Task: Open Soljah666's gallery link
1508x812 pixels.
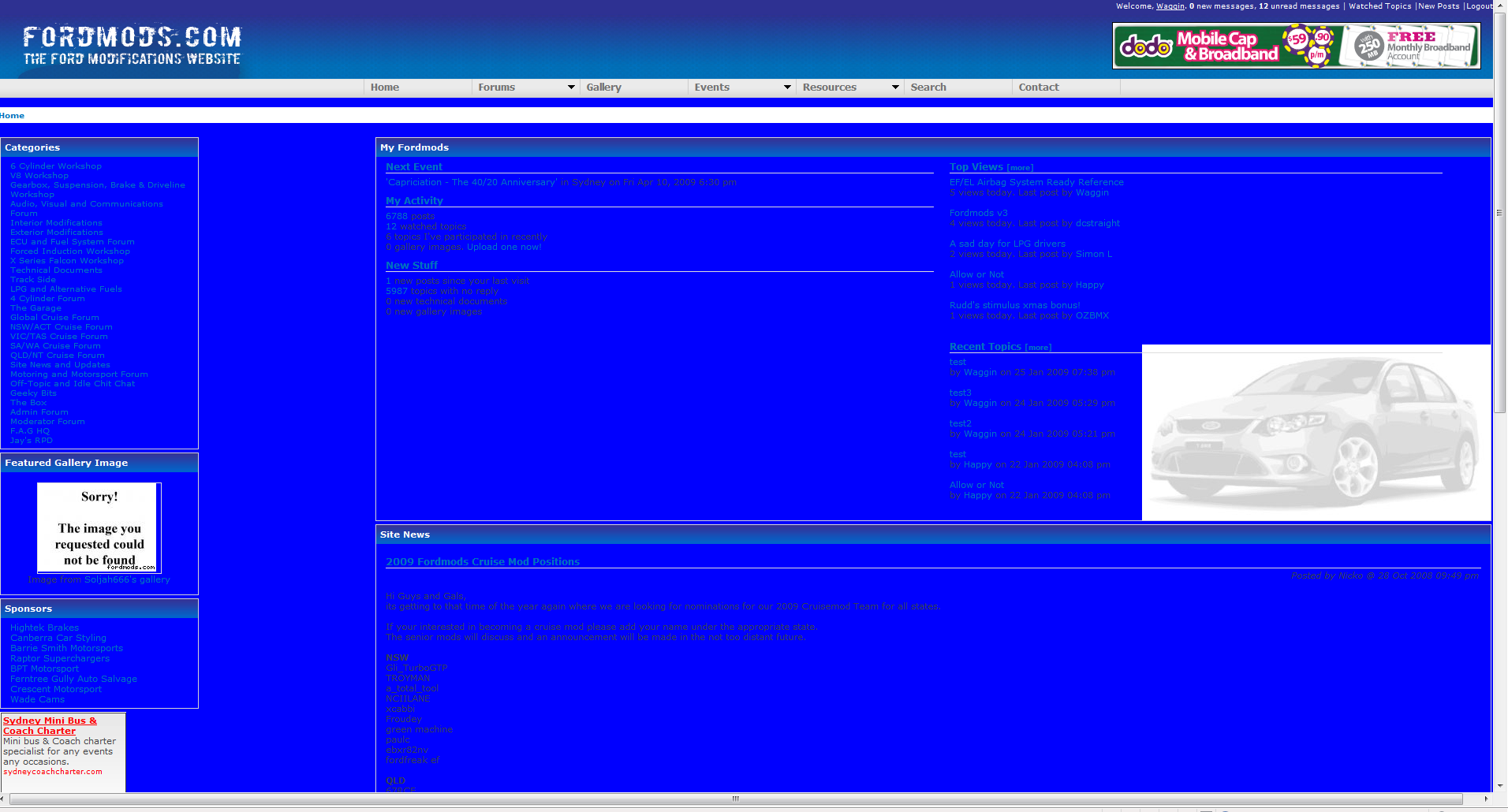Action: (127, 579)
